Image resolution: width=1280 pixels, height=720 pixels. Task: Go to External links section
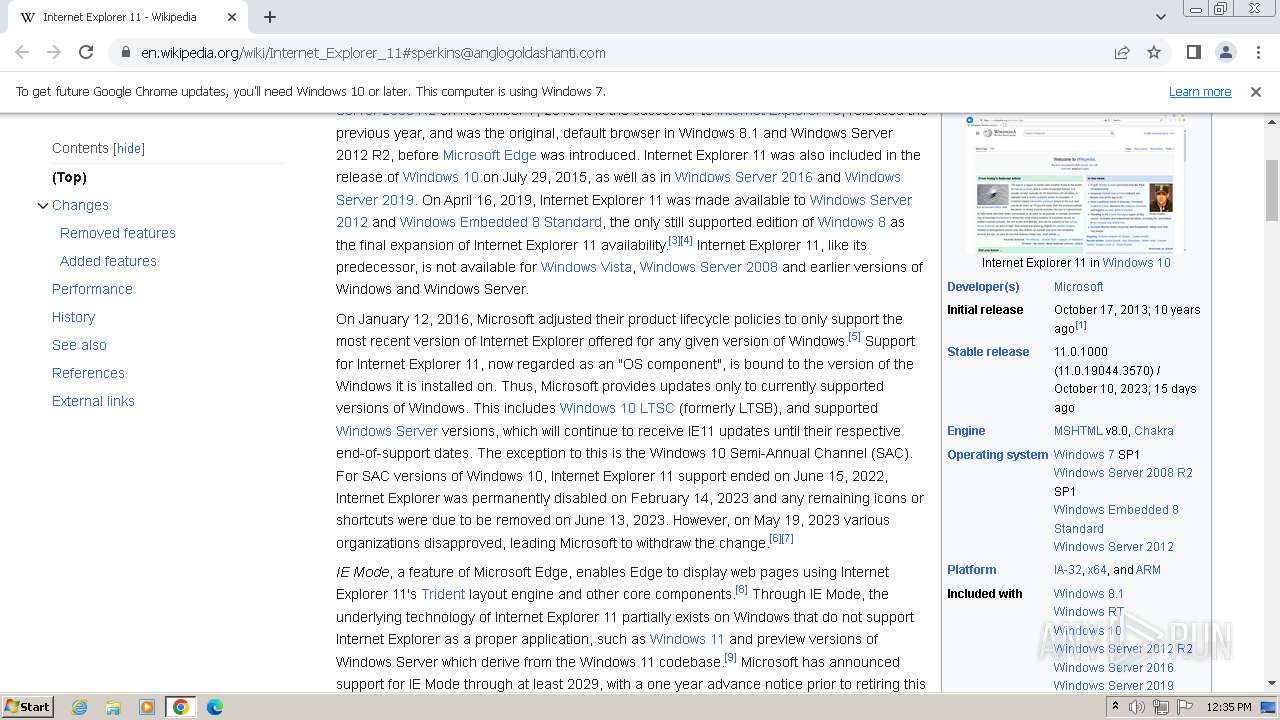tap(93, 401)
